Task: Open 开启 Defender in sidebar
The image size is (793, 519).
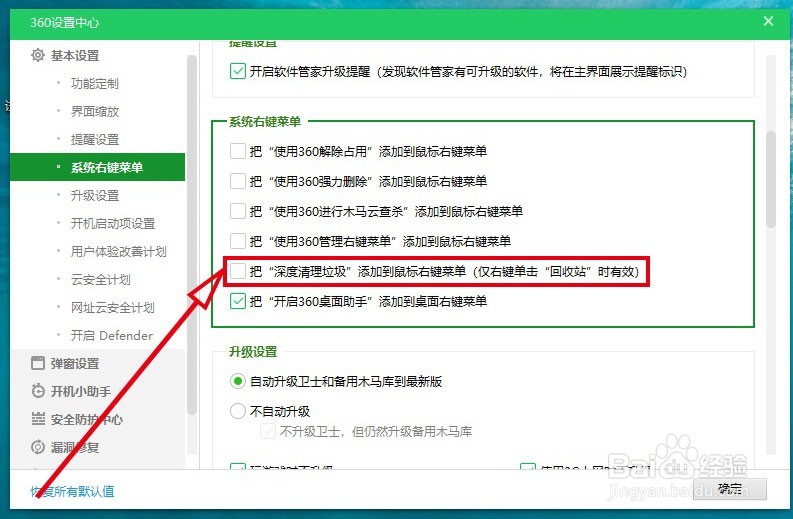Action: coord(111,335)
